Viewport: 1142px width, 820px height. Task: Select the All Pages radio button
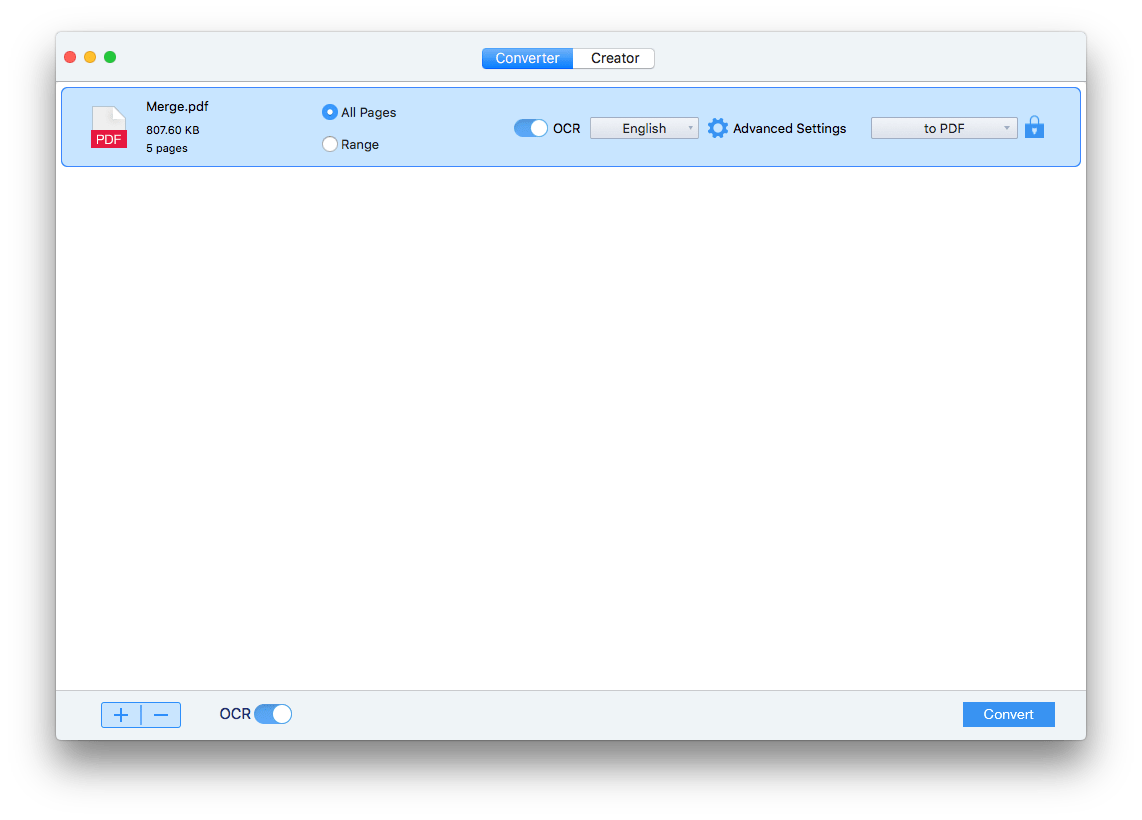(x=329, y=112)
